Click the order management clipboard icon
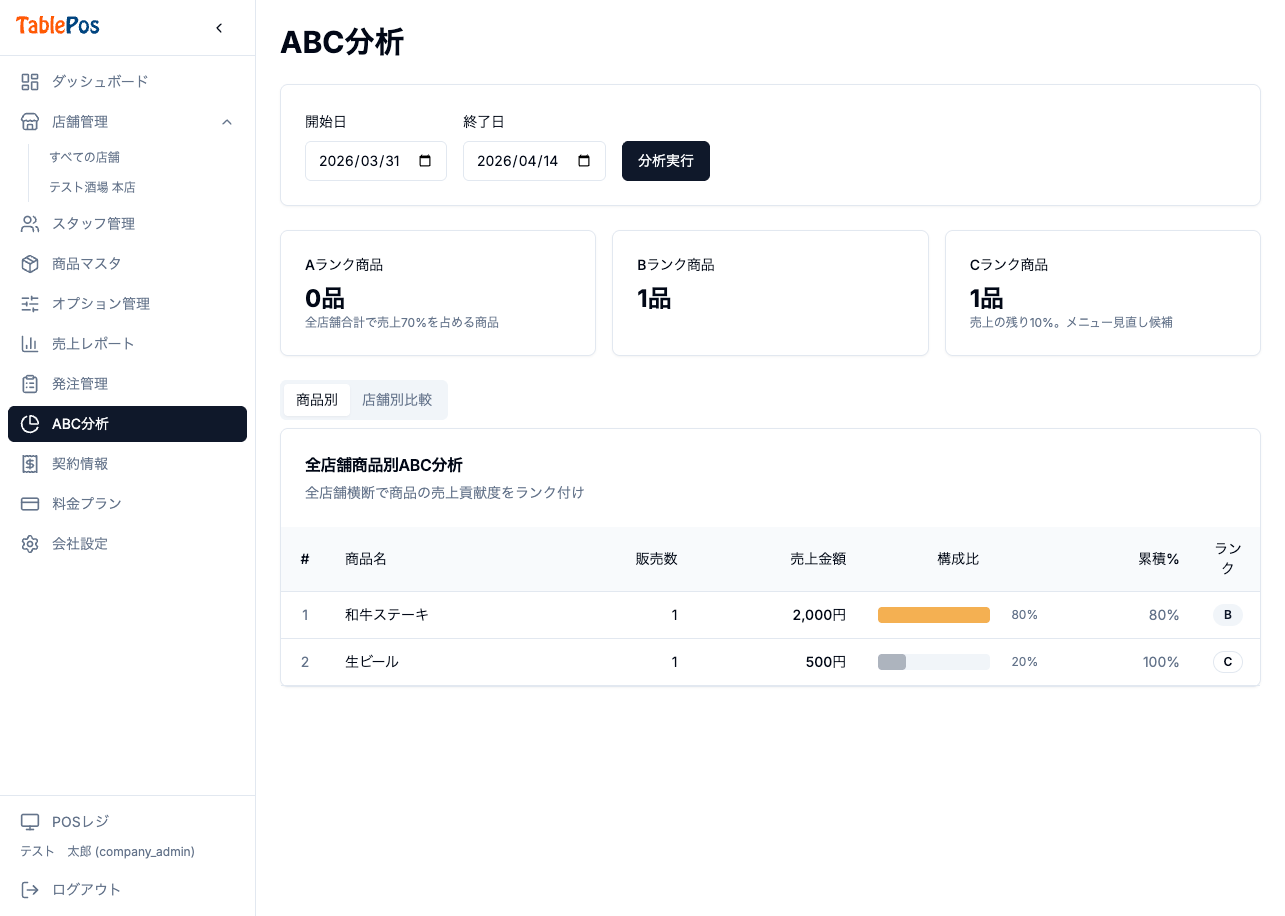Image resolution: width=1285 pixels, height=916 pixels. tap(30, 384)
